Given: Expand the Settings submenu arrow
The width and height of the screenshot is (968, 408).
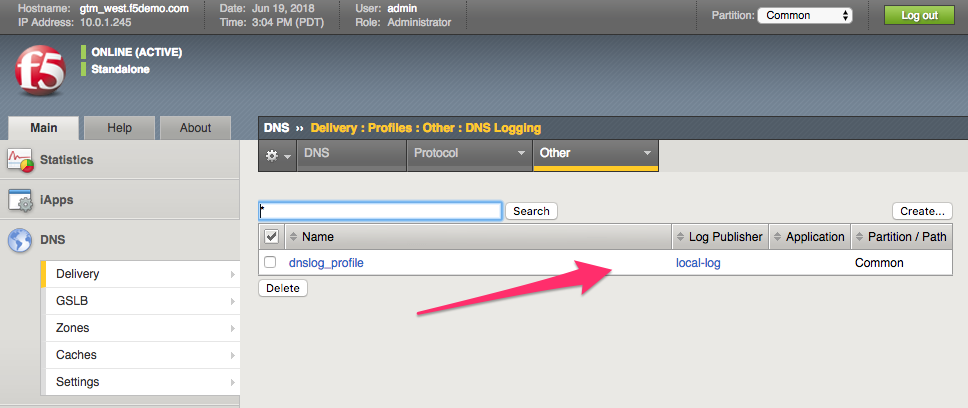Looking at the screenshot, I should point(233,382).
